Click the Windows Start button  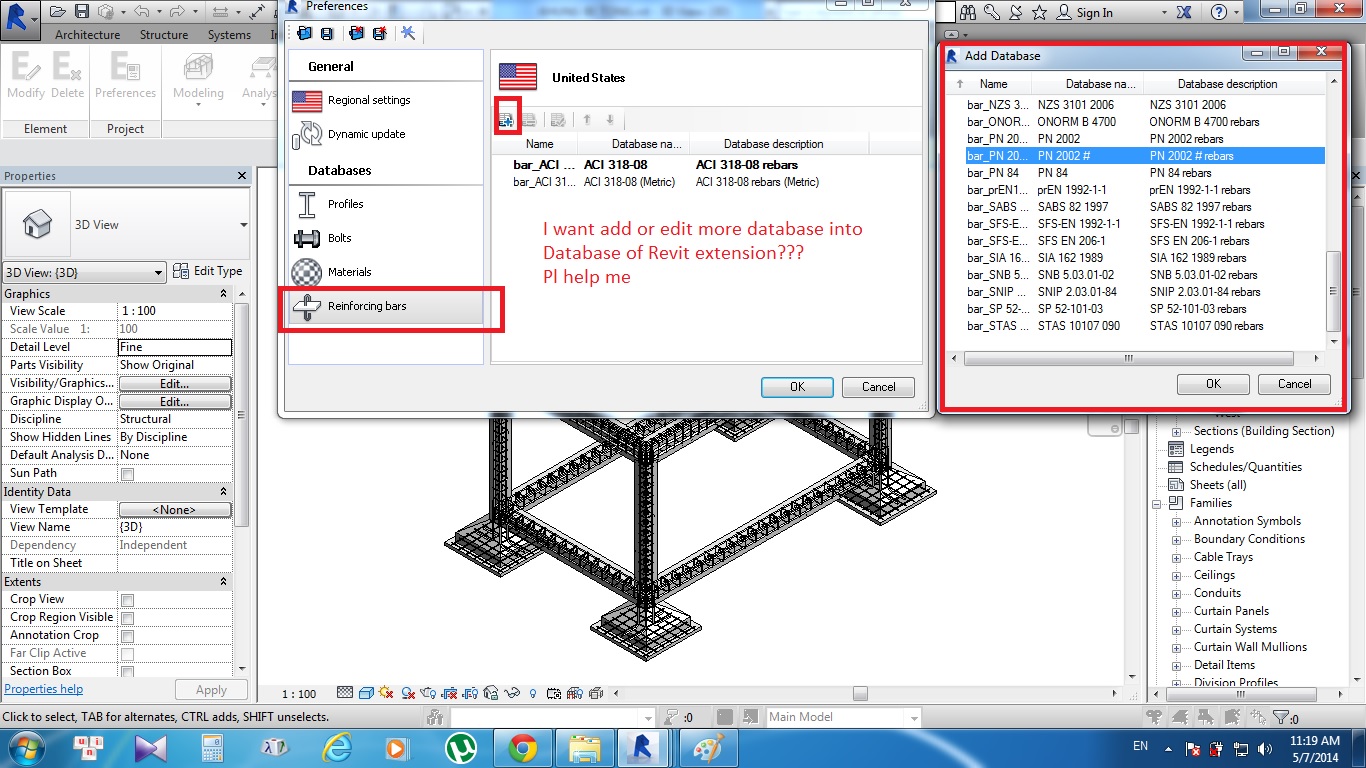pyautogui.click(x=27, y=747)
